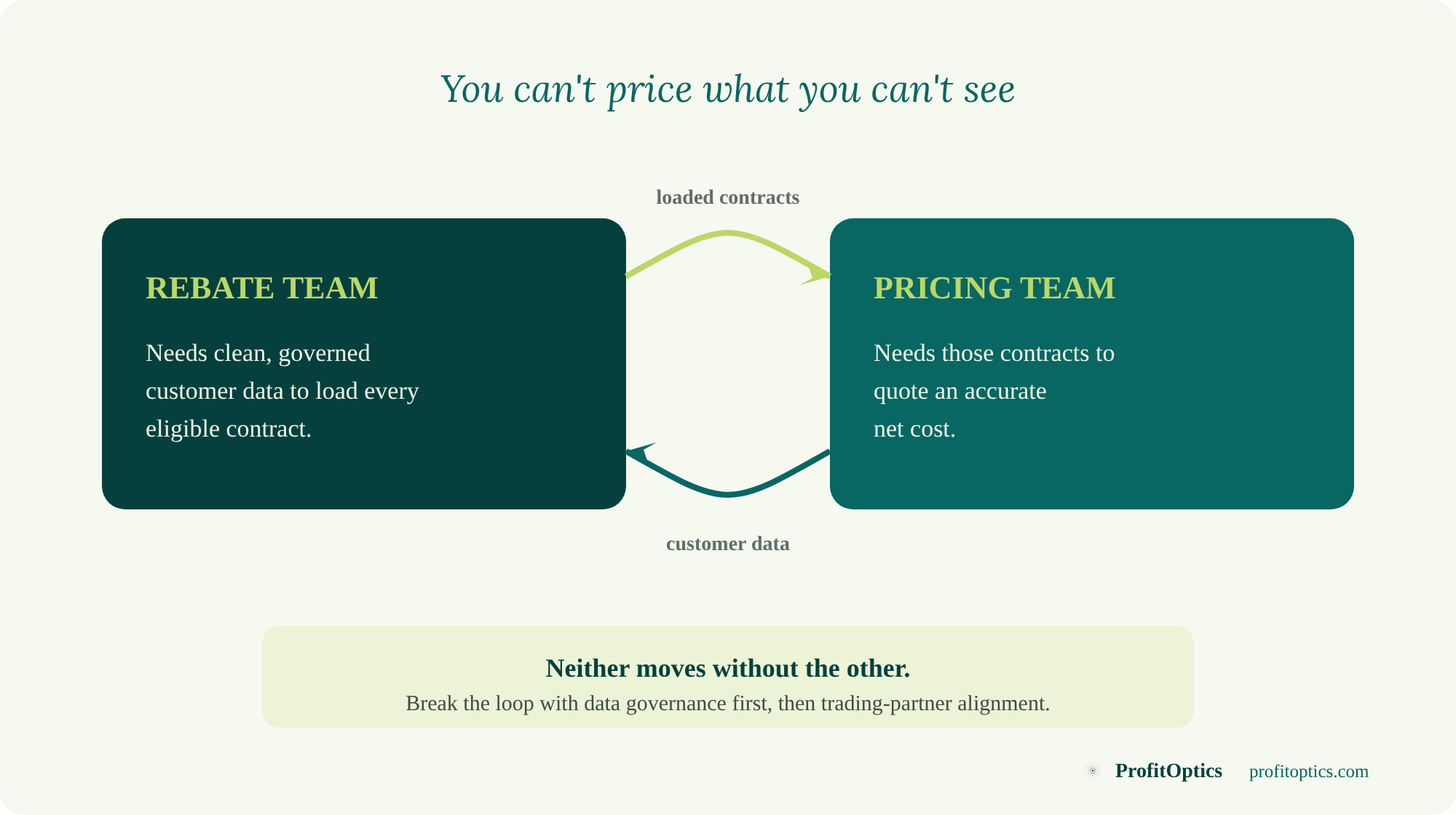Click the PRICING TEAM heading
This screenshot has height=815, width=1456.
(x=994, y=288)
